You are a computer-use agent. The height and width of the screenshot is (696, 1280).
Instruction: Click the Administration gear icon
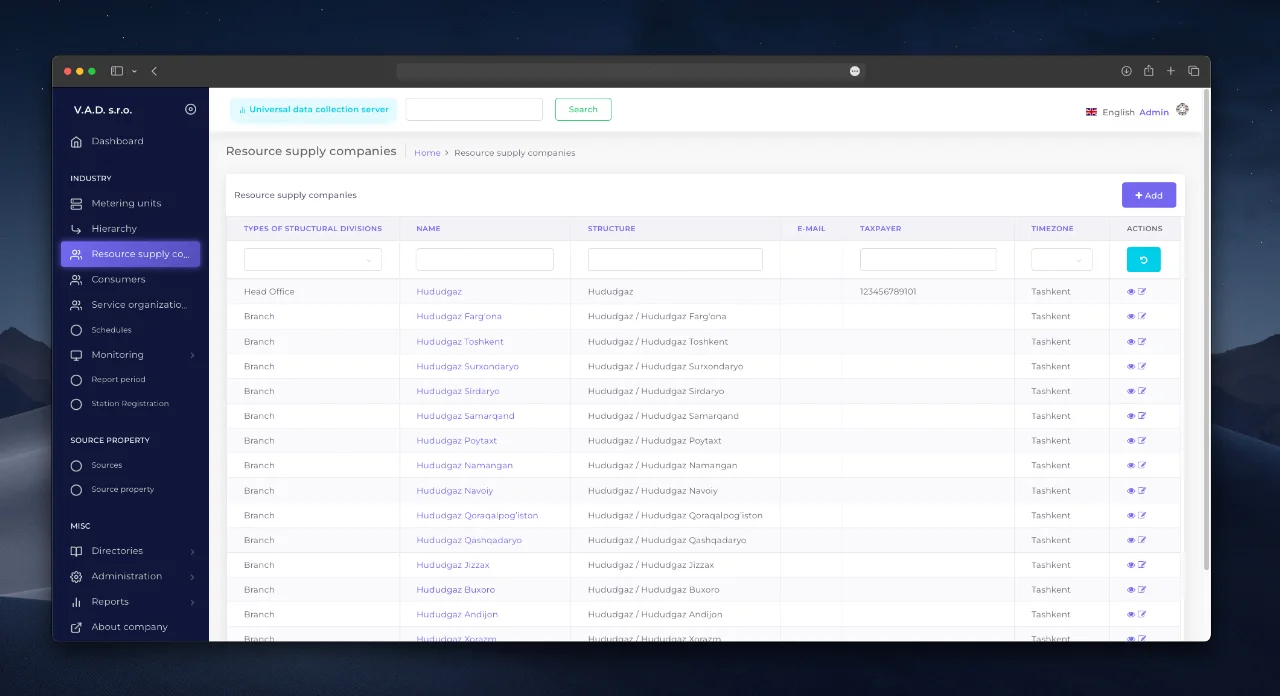point(76,577)
